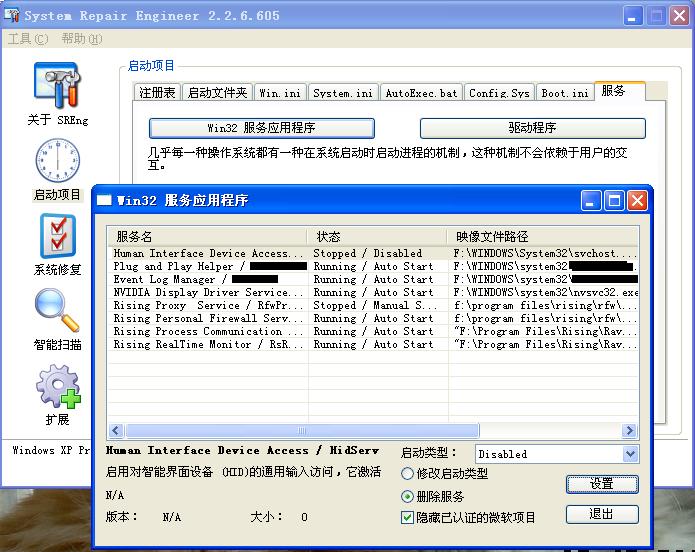Switch to the 注册表 tab
Image resolution: width=695 pixels, height=552 pixels.
pyautogui.click(x=157, y=92)
